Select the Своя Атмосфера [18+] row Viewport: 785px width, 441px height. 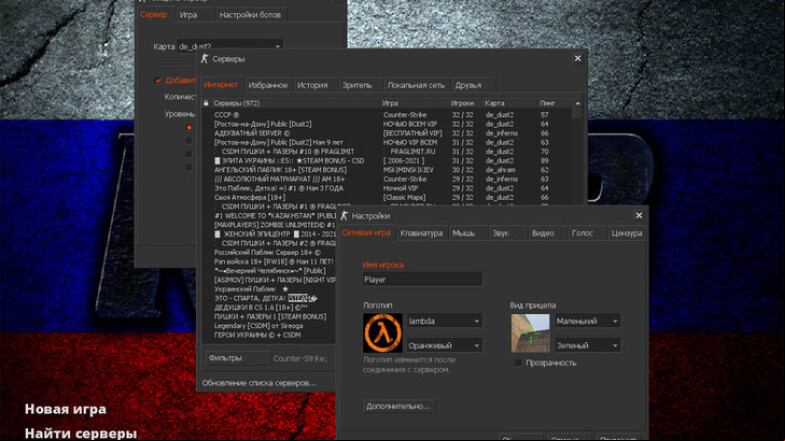pyautogui.click(x=386, y=197)
